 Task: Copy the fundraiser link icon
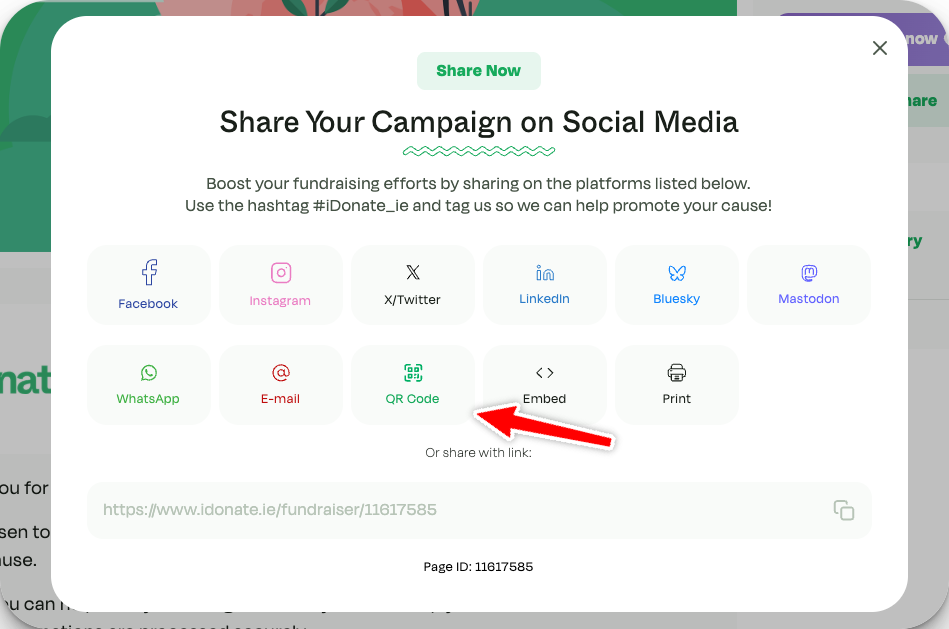click(844, 510)
